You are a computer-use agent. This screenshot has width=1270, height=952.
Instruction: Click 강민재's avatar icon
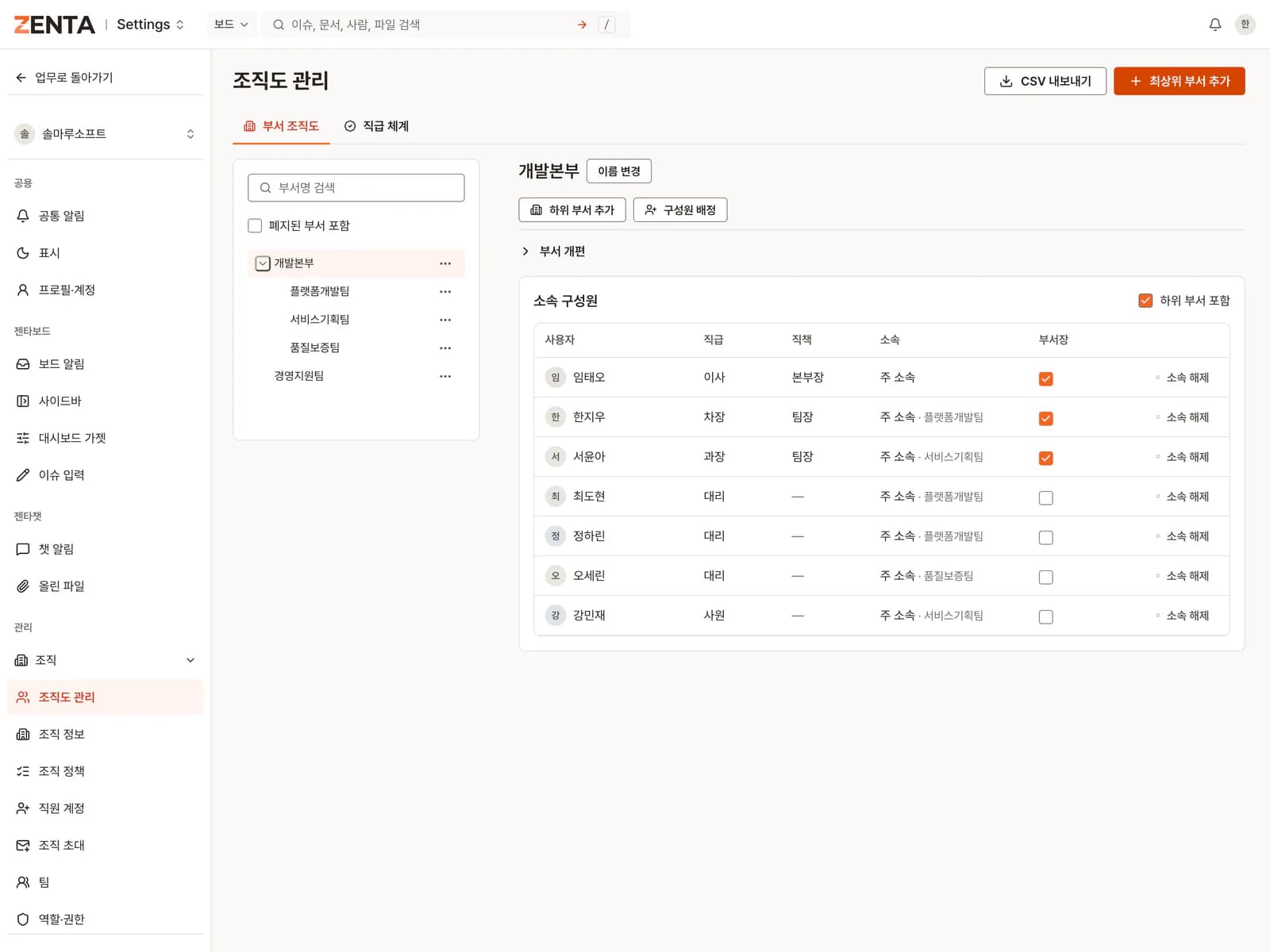(556, 616)
